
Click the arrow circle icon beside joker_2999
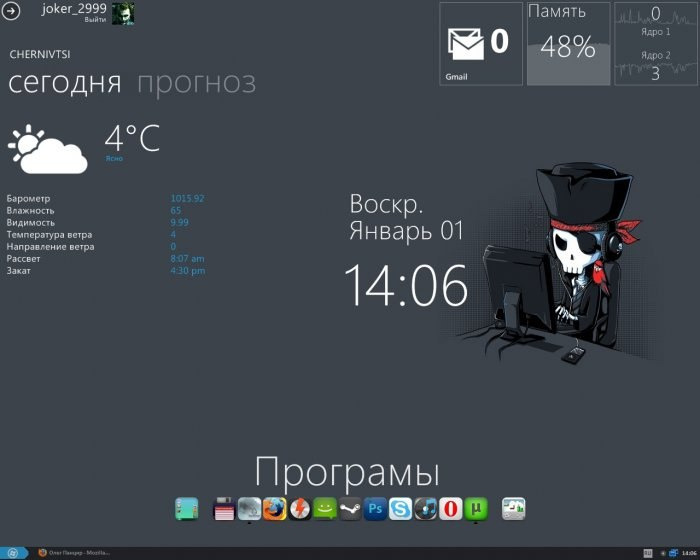click(11, 11)
